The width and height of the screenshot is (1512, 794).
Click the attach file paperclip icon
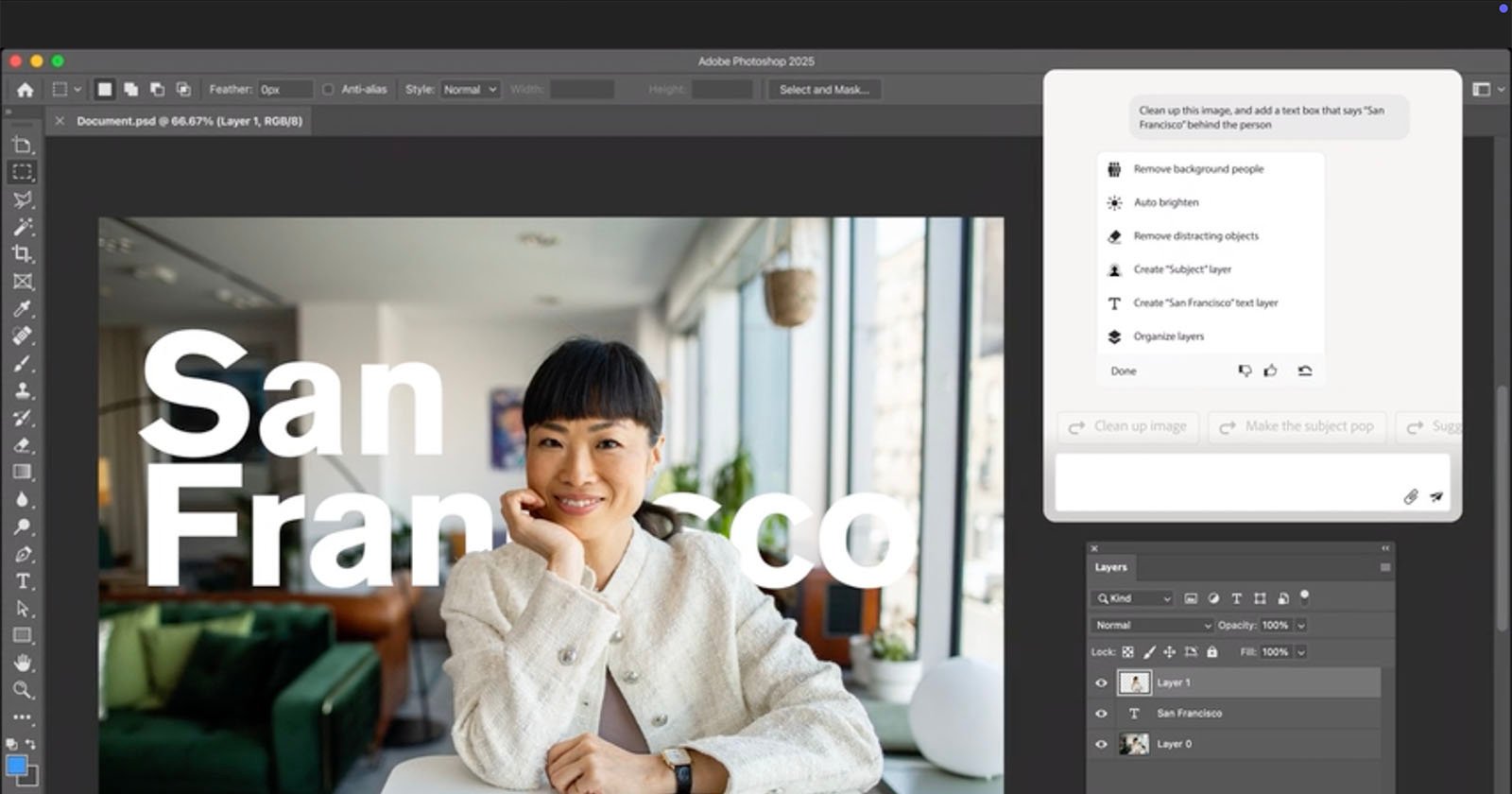pyautogui.click(x=1410, y=496)
